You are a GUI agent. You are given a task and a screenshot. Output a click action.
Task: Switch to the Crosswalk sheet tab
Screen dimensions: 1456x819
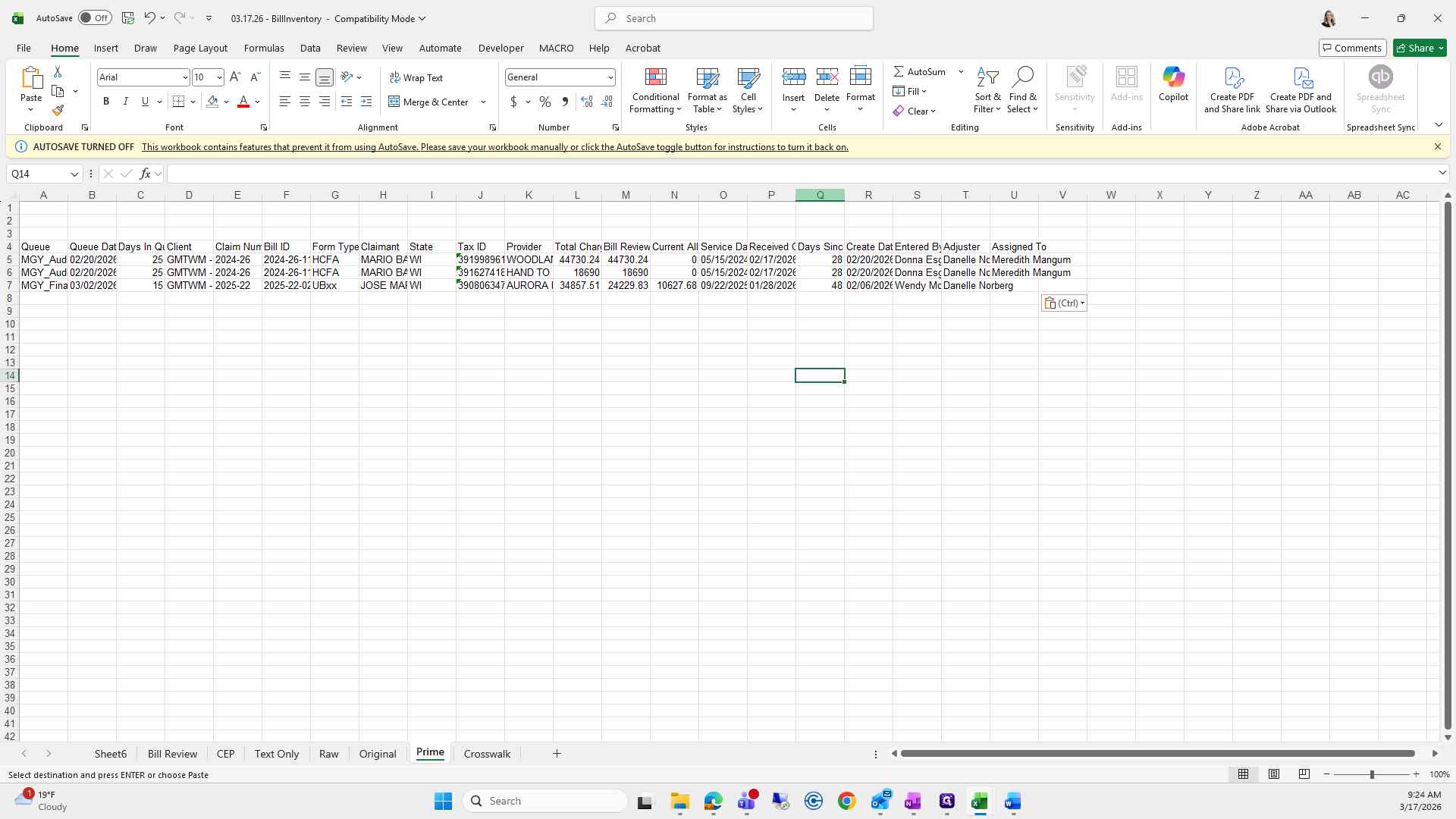tap(487, 754)
